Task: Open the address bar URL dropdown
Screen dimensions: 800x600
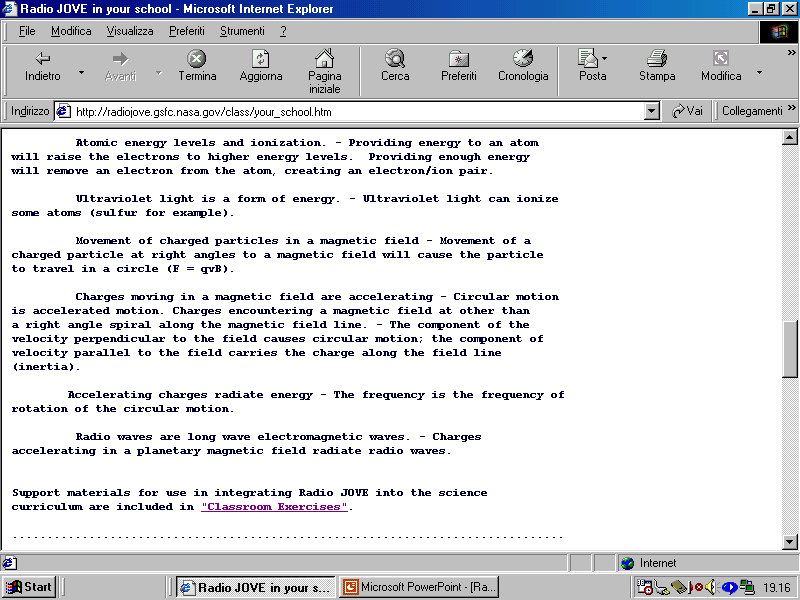Action: pyautogui.click(x=652, y=111)
